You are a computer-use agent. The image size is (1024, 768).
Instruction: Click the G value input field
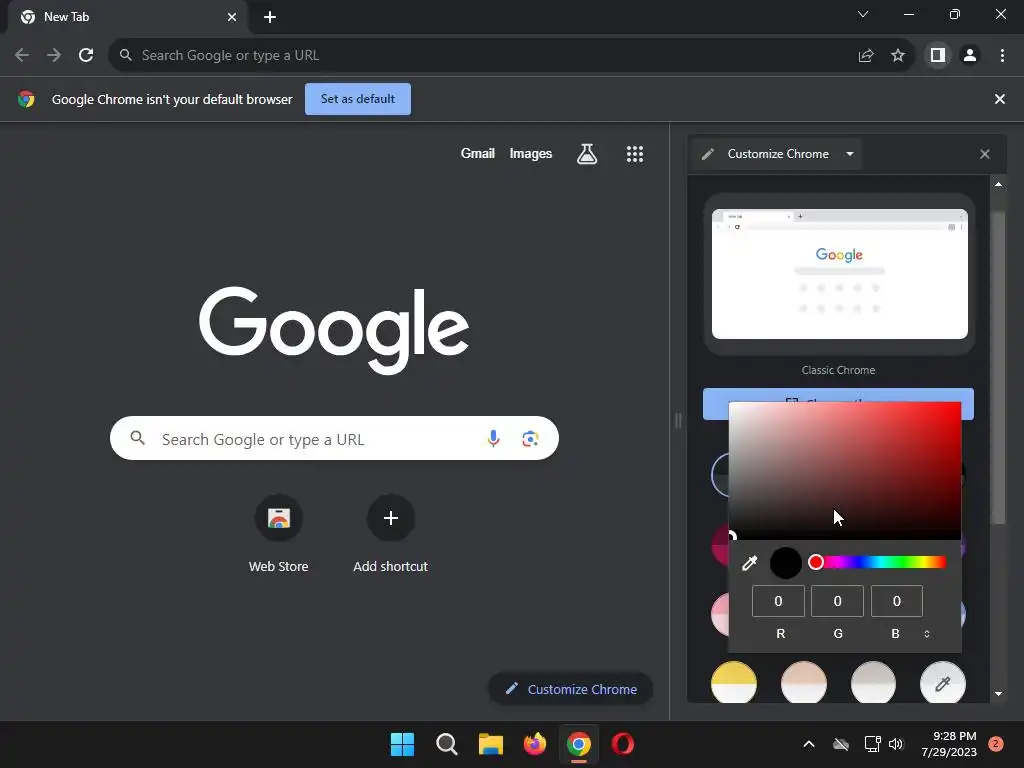tap(837, 601)
